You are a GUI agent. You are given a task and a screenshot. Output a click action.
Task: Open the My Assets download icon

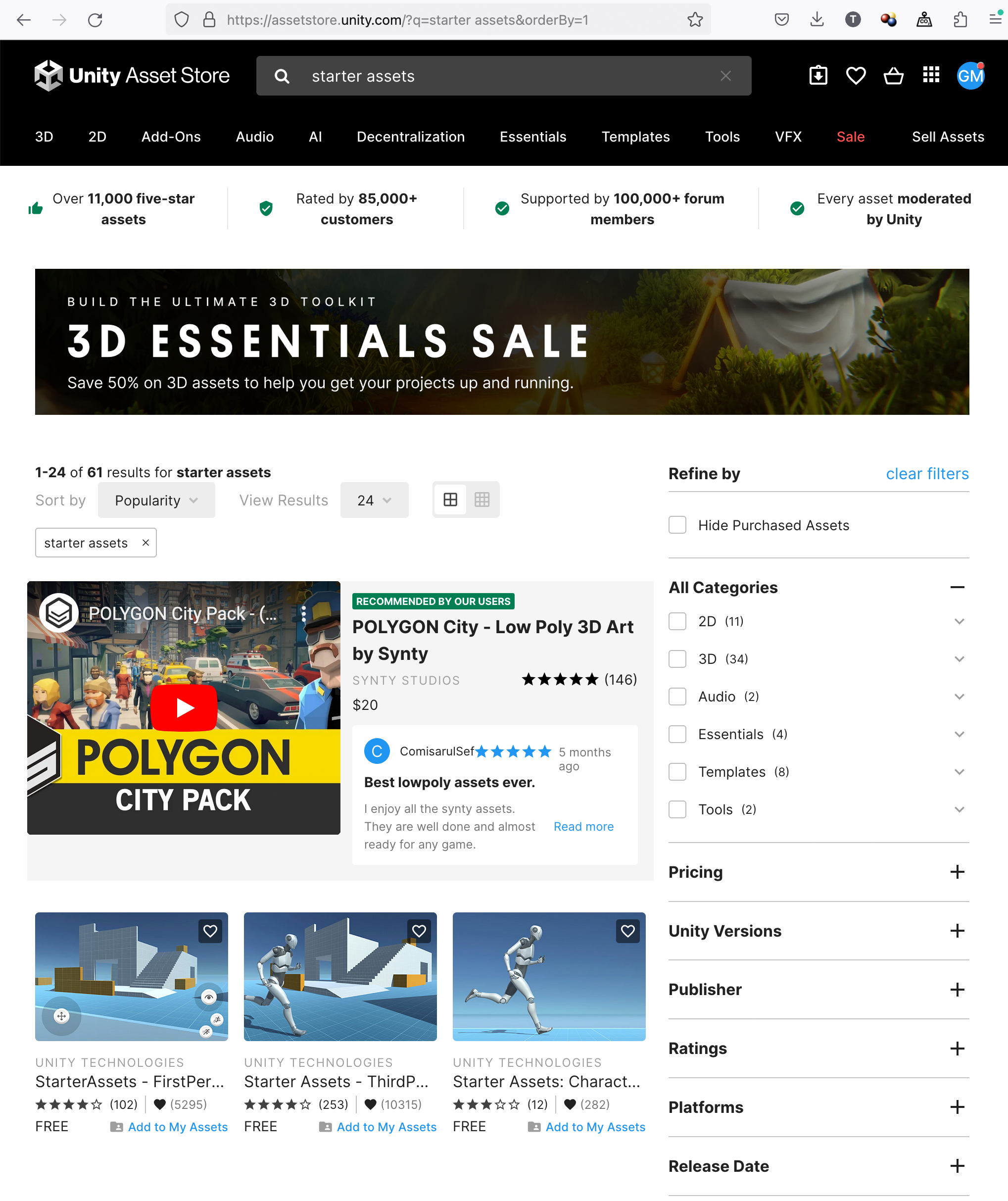[x=818, y=75]
